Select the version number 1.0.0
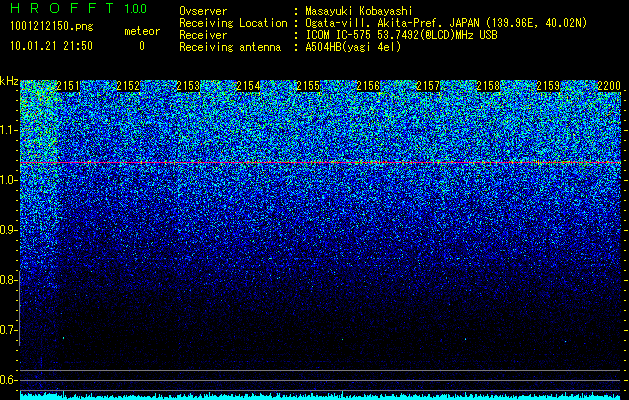Screen dimensions: 629x400 (x=136, y=9)
